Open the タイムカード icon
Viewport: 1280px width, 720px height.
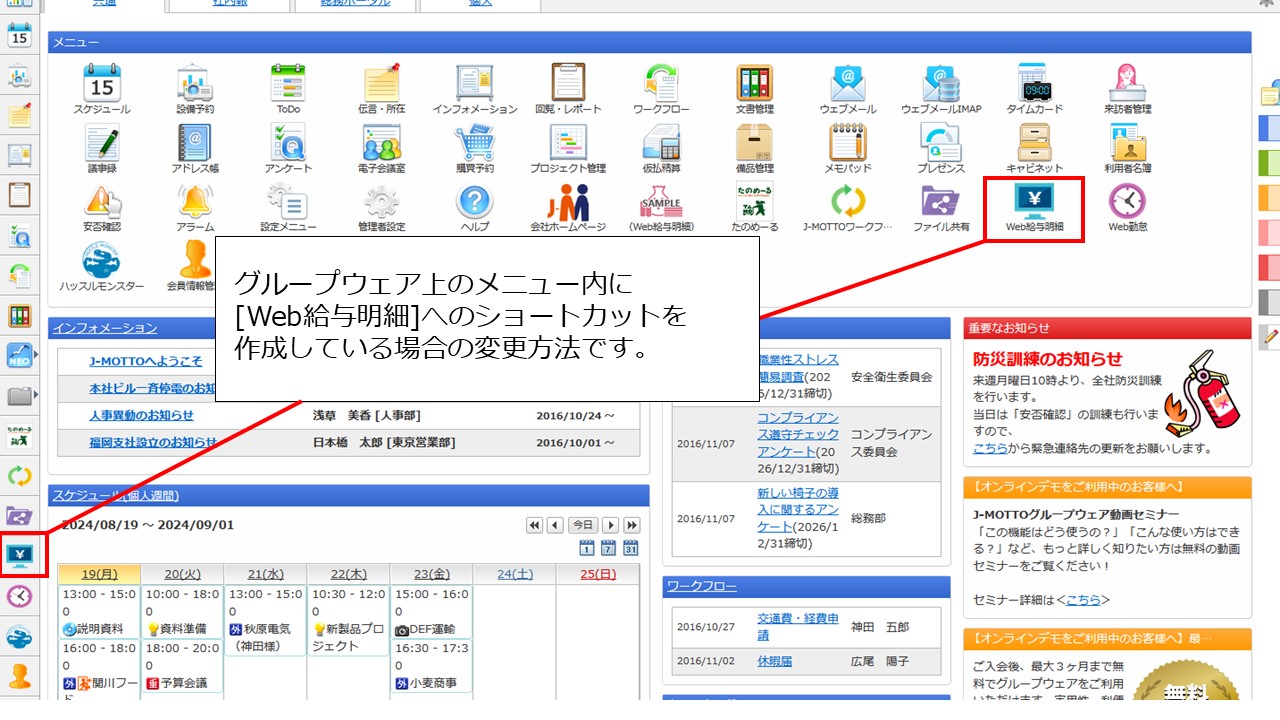coord(1034,88)
